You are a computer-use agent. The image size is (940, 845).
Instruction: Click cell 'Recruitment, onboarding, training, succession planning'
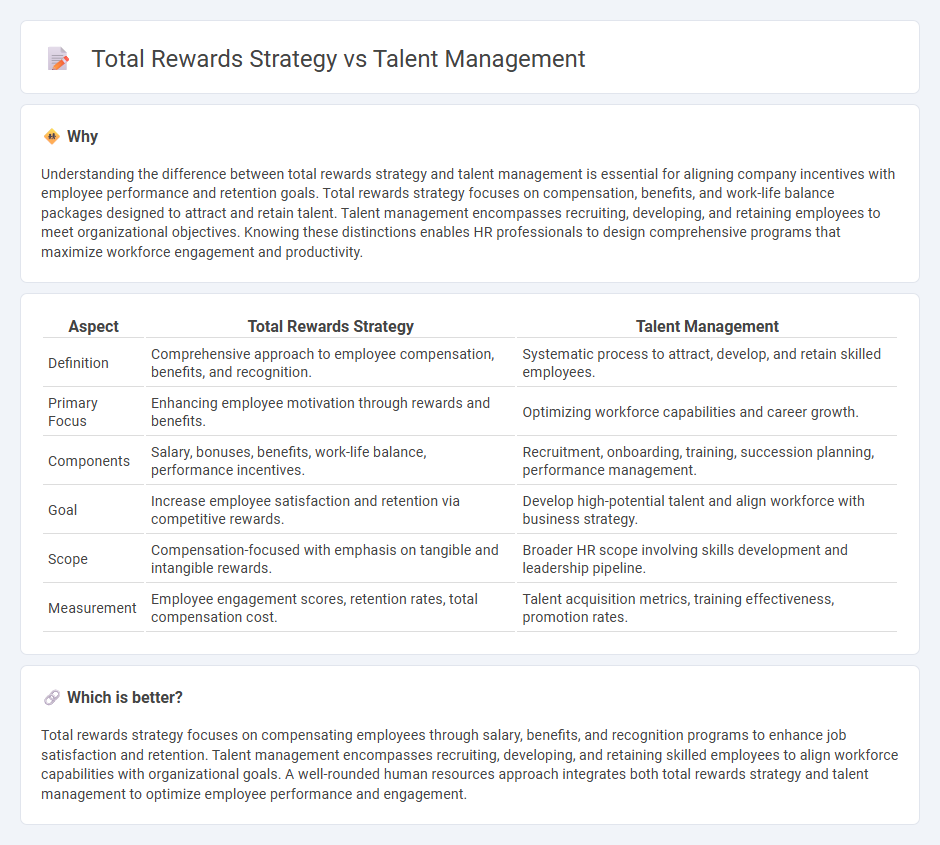[707, 461]
